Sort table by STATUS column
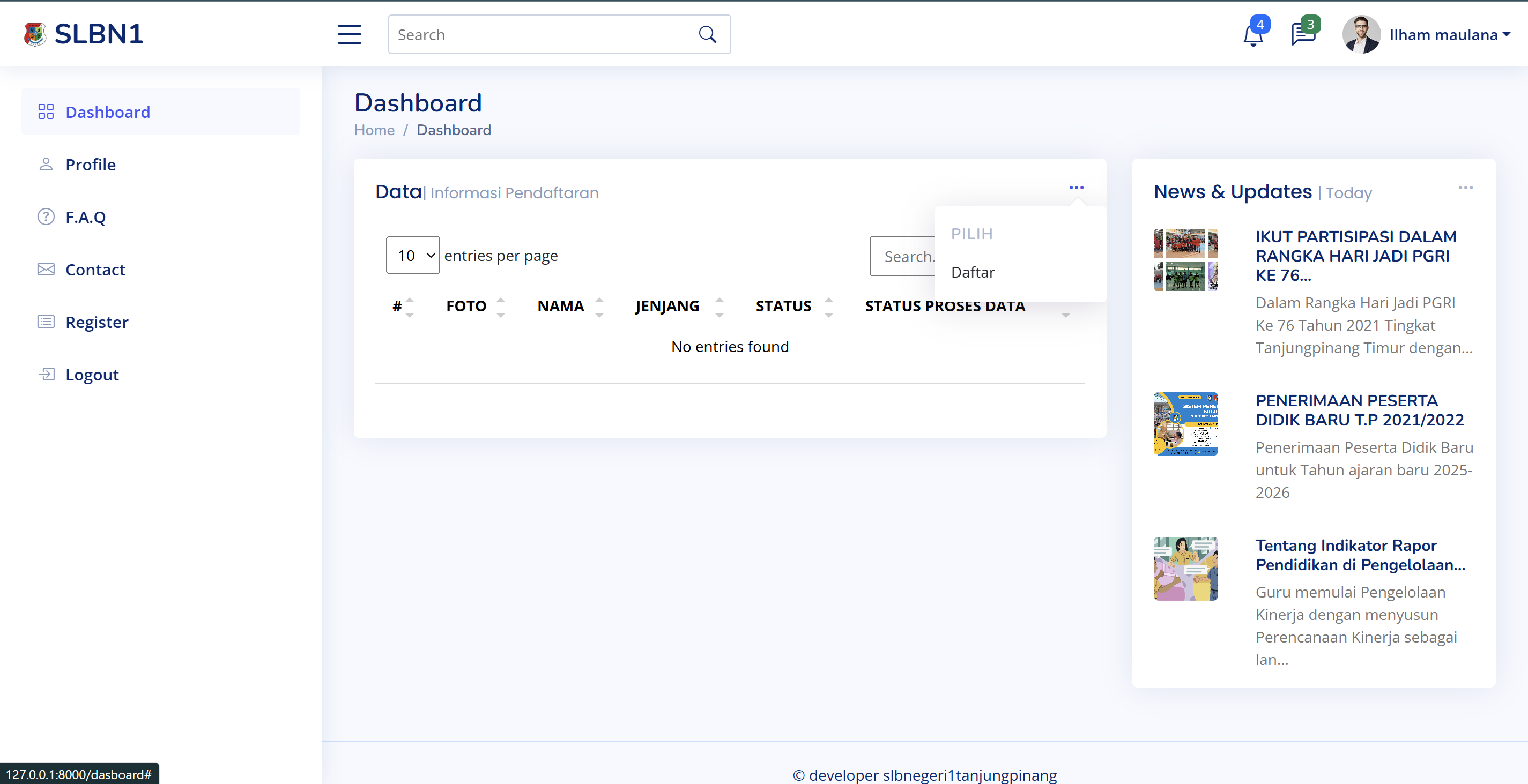The height and width of the screenshot is (784, 1528). pyautogui.click(x=783, y=306)
